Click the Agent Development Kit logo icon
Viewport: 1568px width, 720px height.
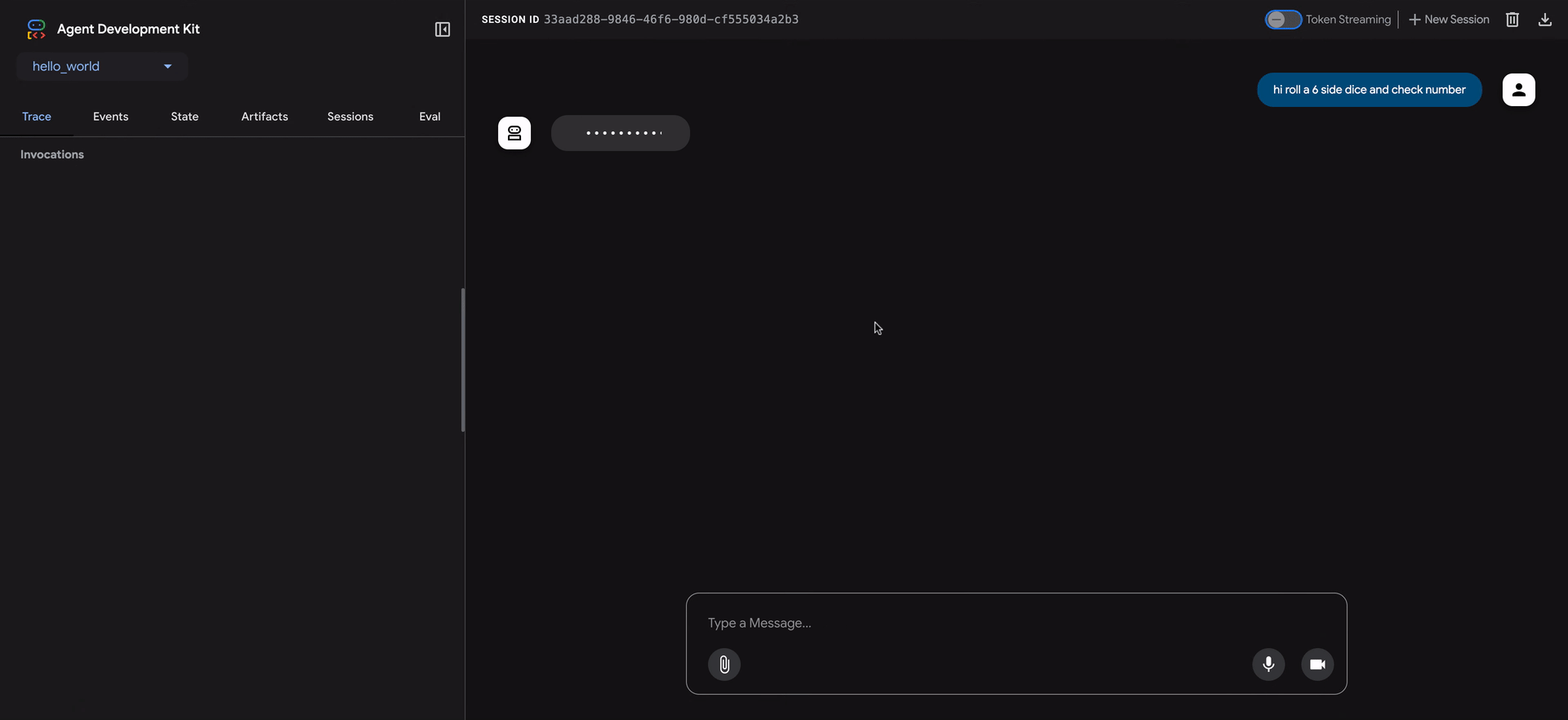pos(36,29)
